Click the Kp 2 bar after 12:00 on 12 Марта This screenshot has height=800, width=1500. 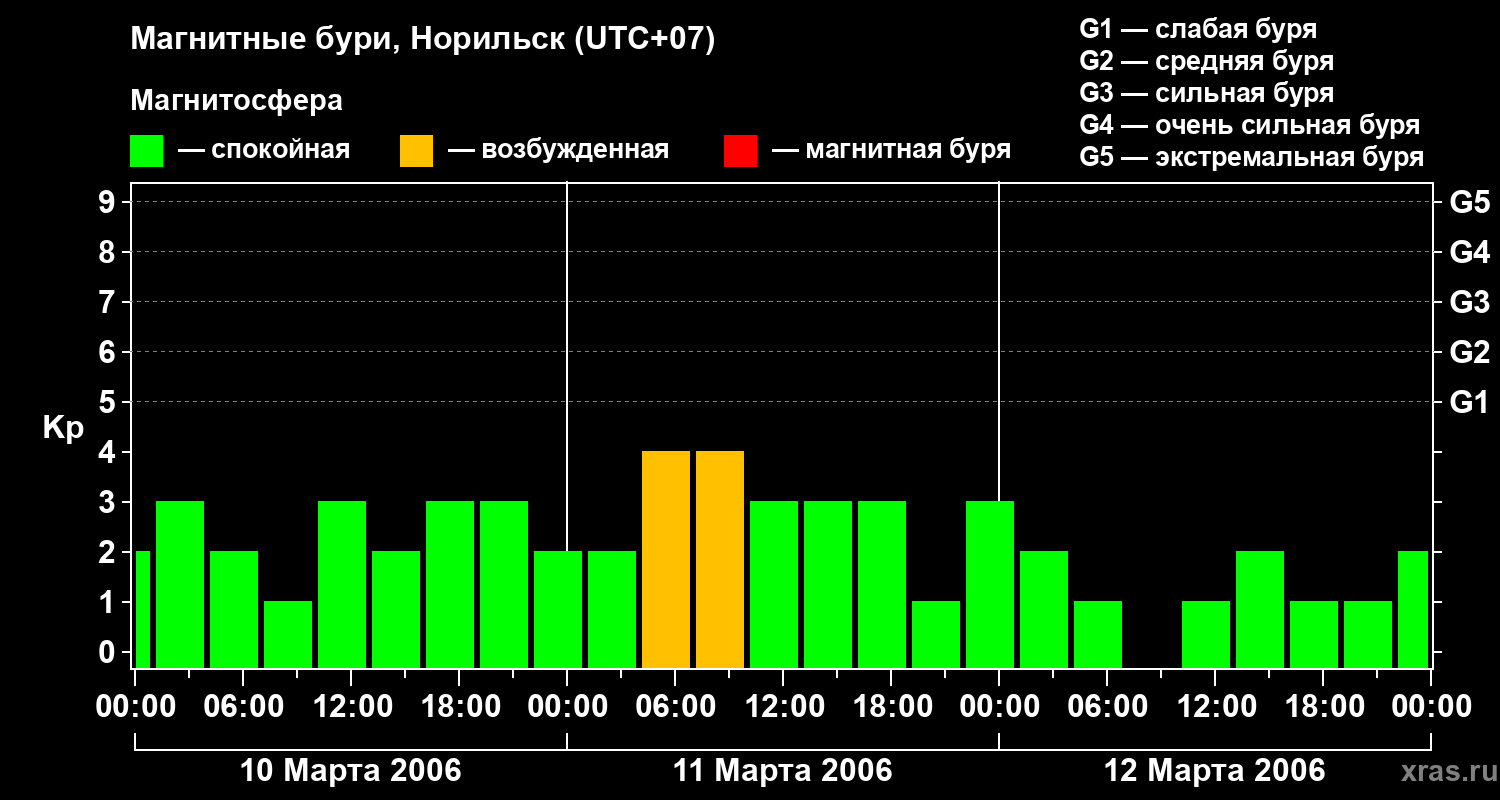tap(1260, 609)
